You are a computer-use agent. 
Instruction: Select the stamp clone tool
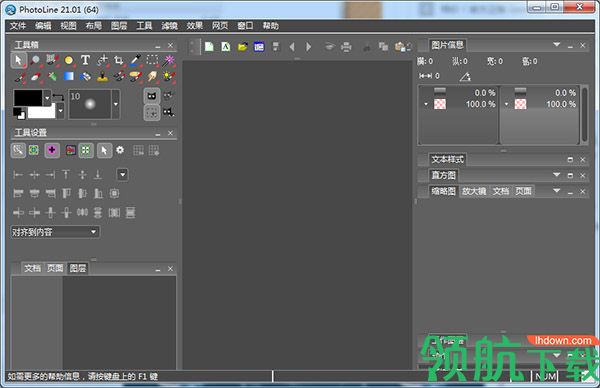[102, 77]
